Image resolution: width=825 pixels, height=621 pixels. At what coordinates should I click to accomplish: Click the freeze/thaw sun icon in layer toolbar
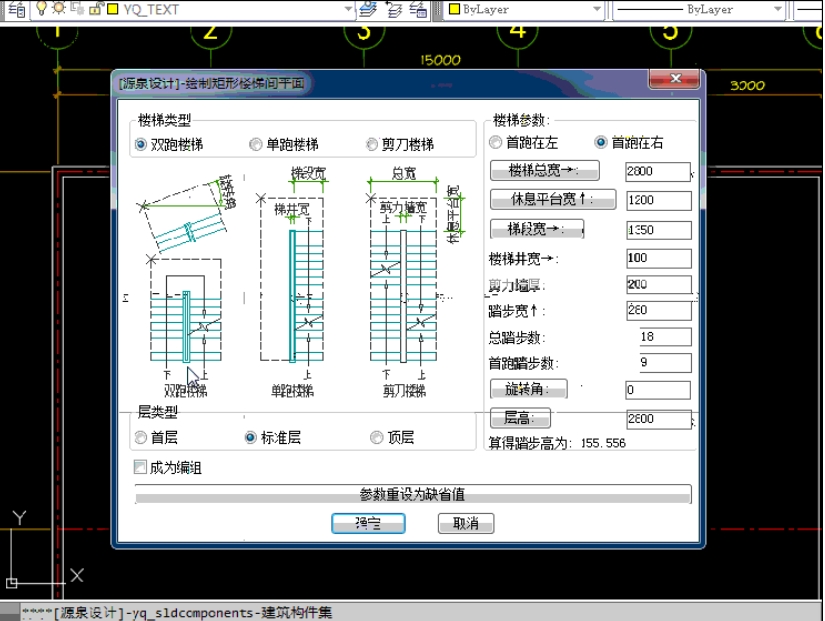[x=60, y=11]
